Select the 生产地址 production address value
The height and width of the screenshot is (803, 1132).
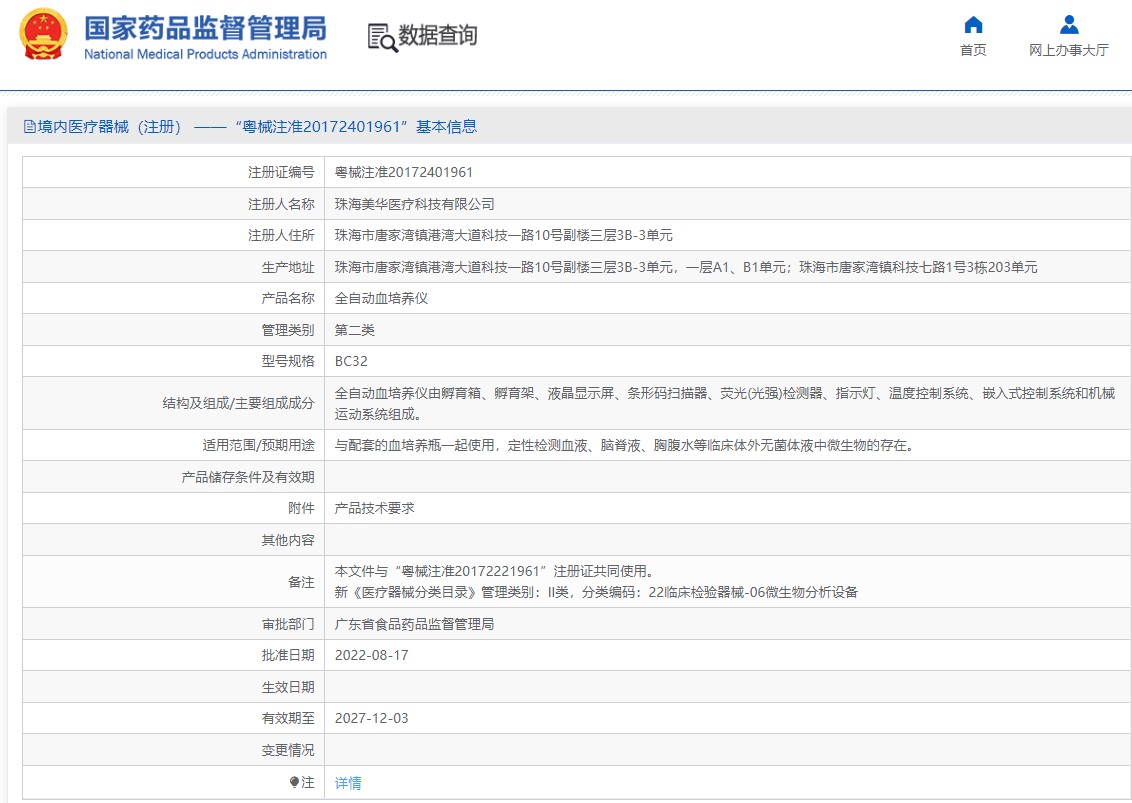[686, 267]
